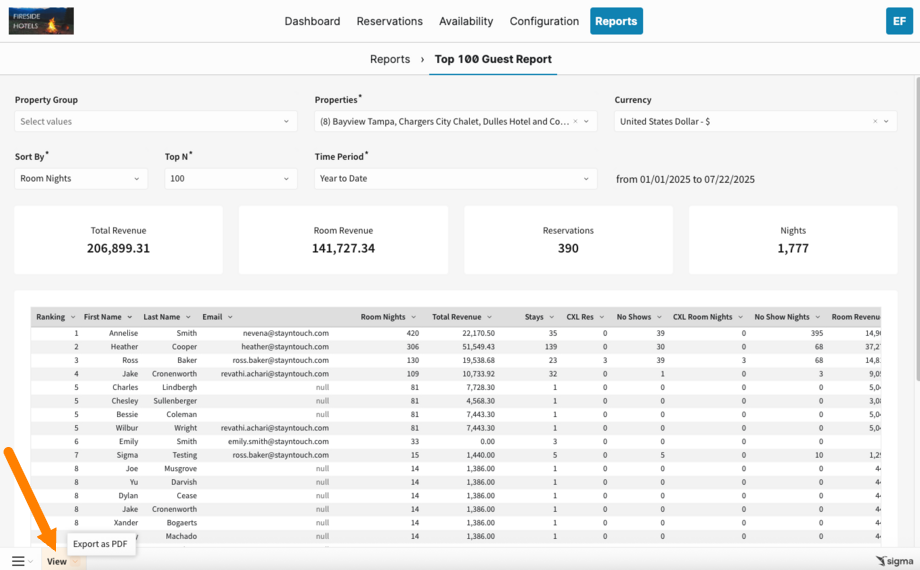
Task: Click the Sigma logo in footer
Action: (894, 561)
